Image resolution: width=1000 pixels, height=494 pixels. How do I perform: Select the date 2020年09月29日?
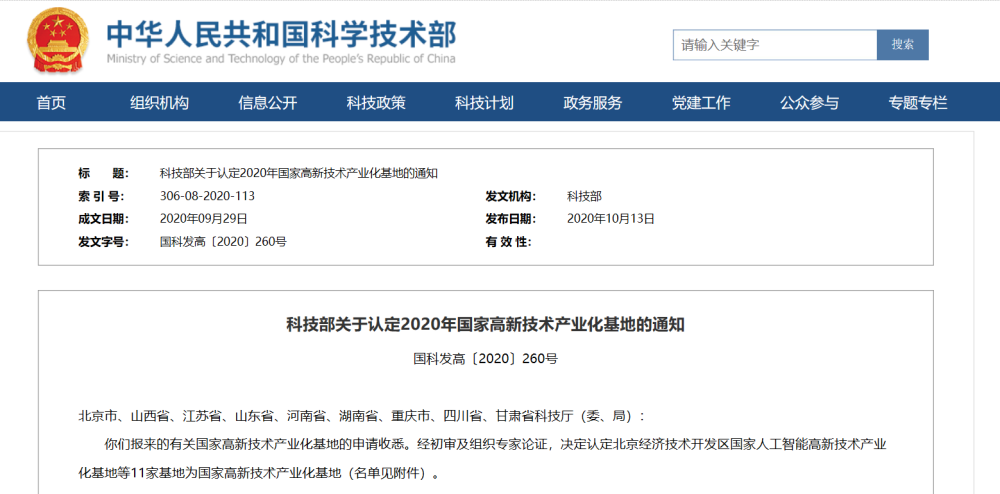pos(203,219)
